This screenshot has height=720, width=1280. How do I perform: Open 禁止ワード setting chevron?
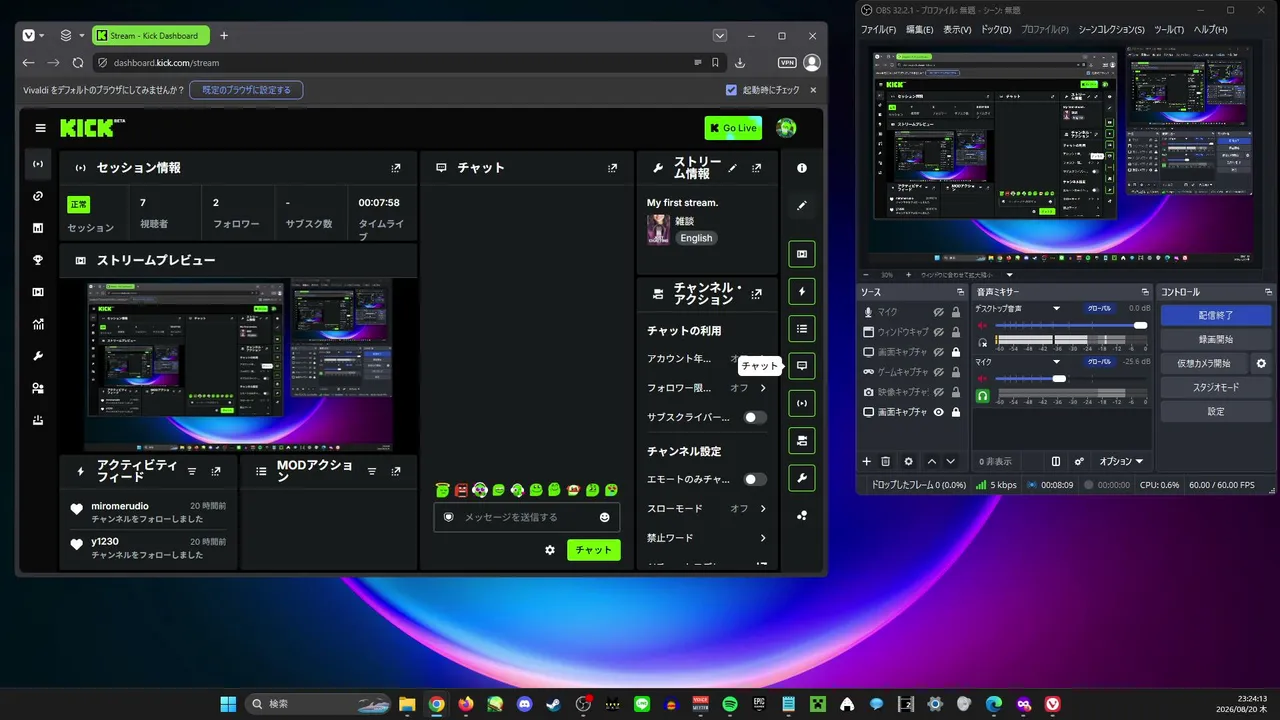tap(763, 538)
